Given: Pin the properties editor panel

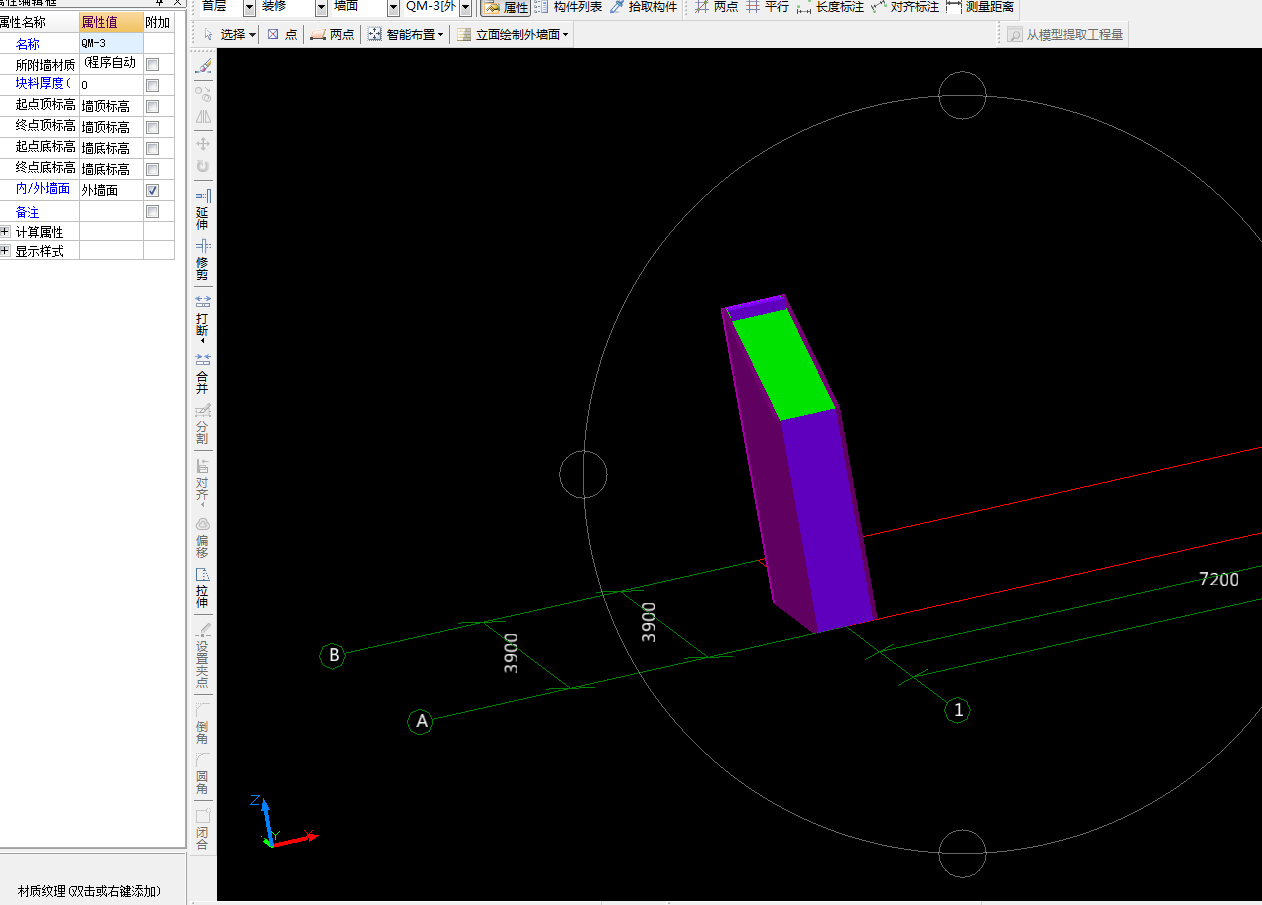Looking at the screenshot, I should click(160, 3).
